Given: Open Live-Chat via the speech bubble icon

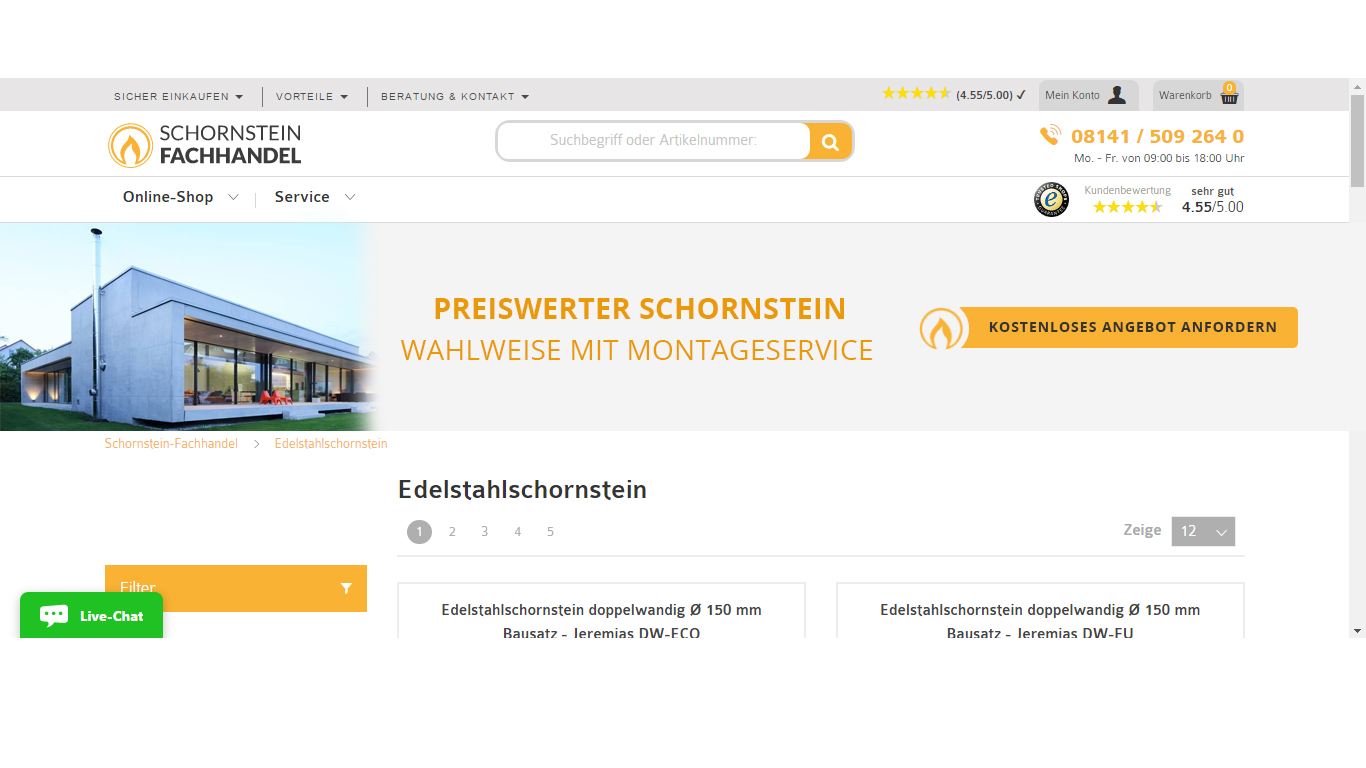Looking at the screenshot, I should [52, 615].
